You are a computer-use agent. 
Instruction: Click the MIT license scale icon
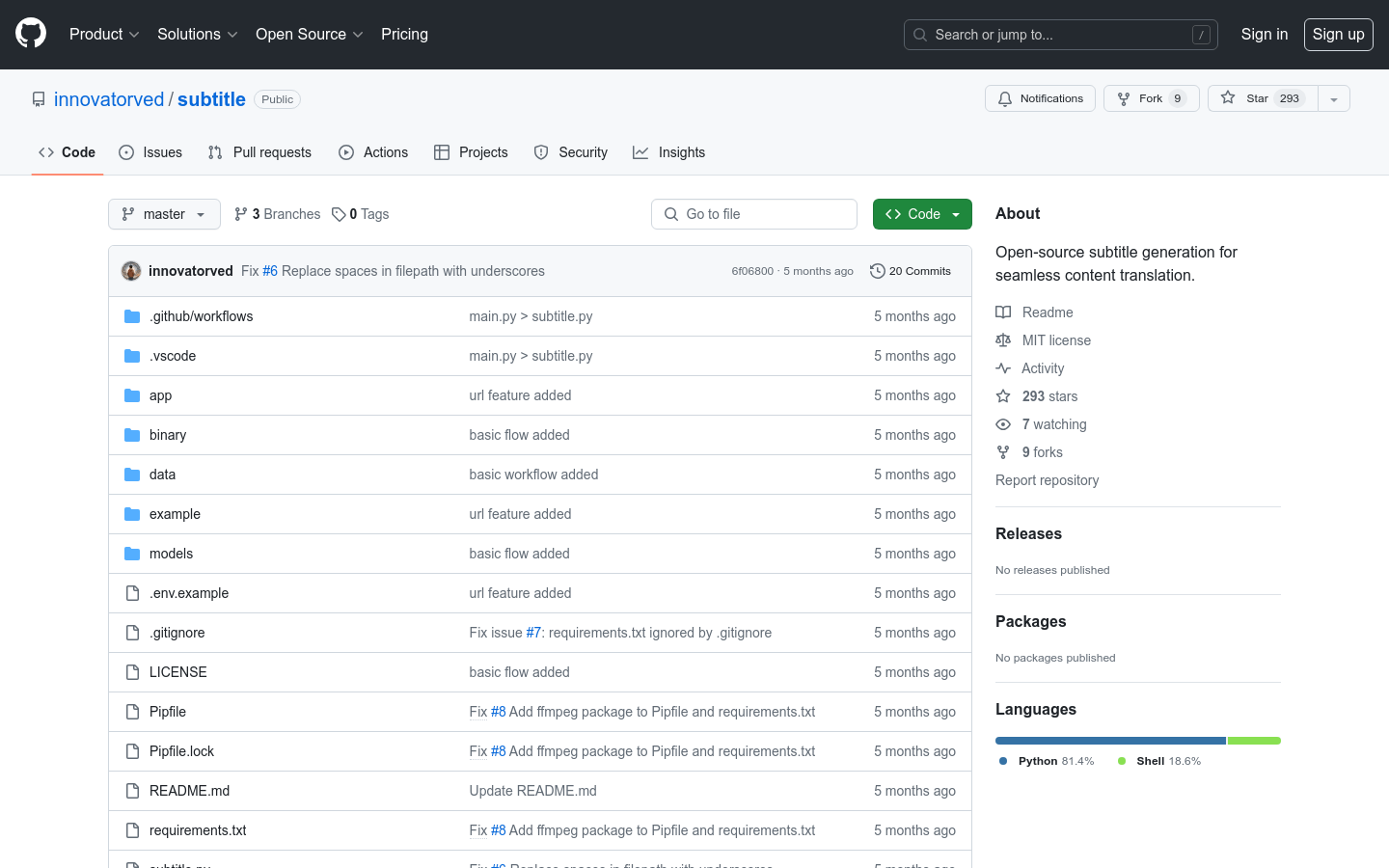[1003, 340]
